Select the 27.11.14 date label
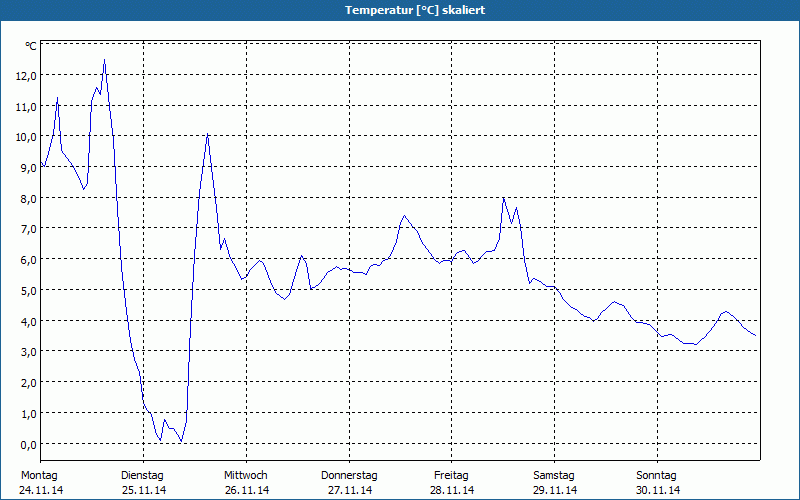 click(350, 490)
